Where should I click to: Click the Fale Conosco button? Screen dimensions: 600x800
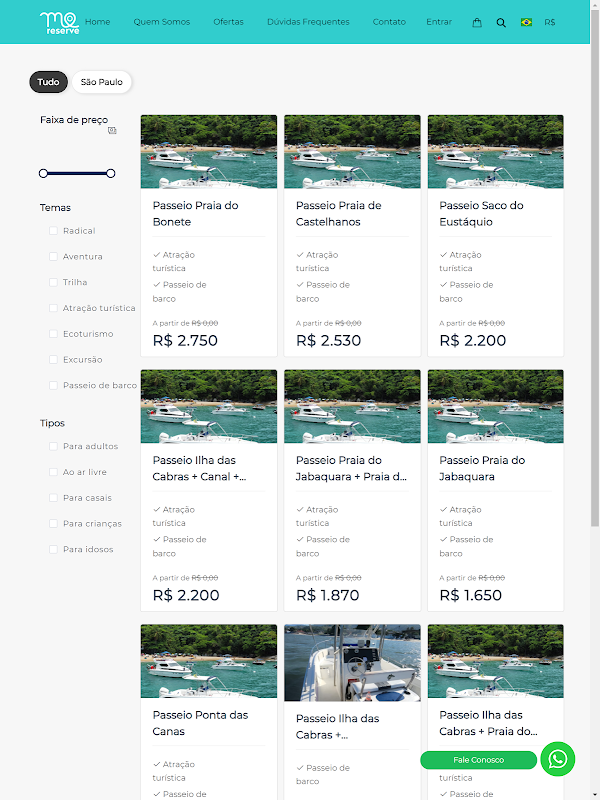(x=479, y=760)
